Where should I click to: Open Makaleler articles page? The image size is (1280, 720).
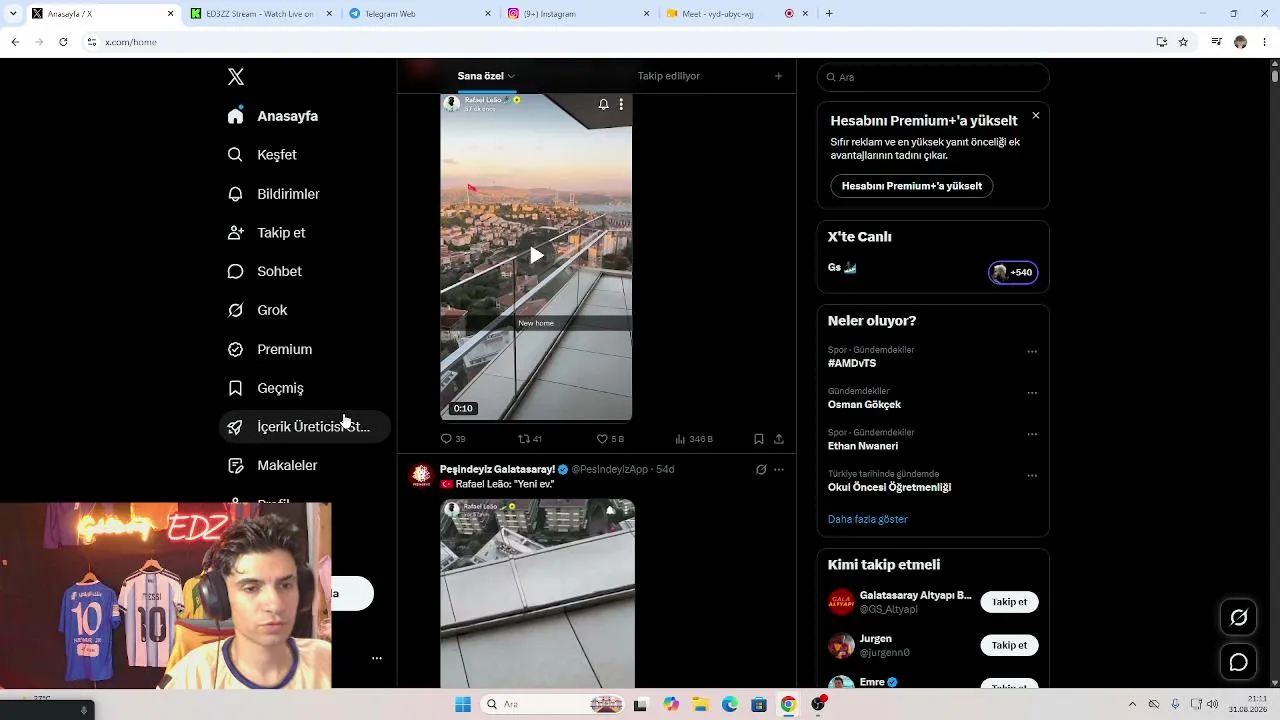pyautogui.click(x=273, y=466)
